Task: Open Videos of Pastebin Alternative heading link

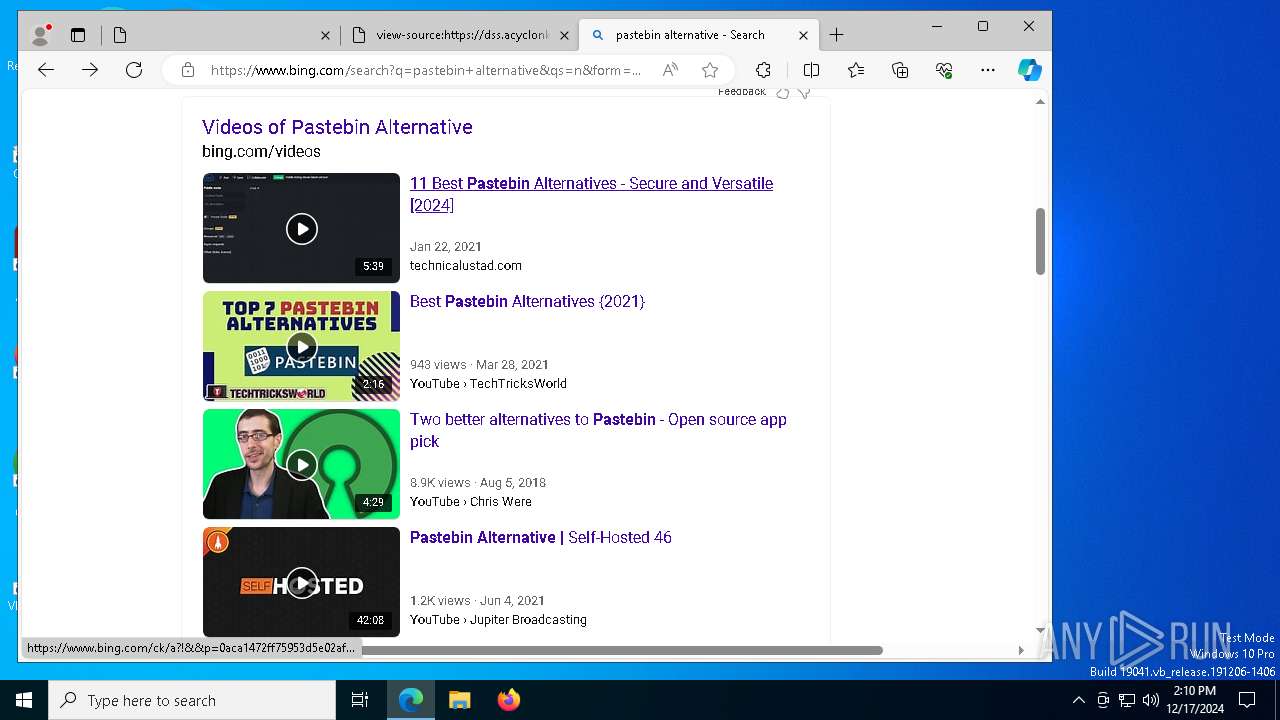Action: pyautogui.click(x=337, y=127)
